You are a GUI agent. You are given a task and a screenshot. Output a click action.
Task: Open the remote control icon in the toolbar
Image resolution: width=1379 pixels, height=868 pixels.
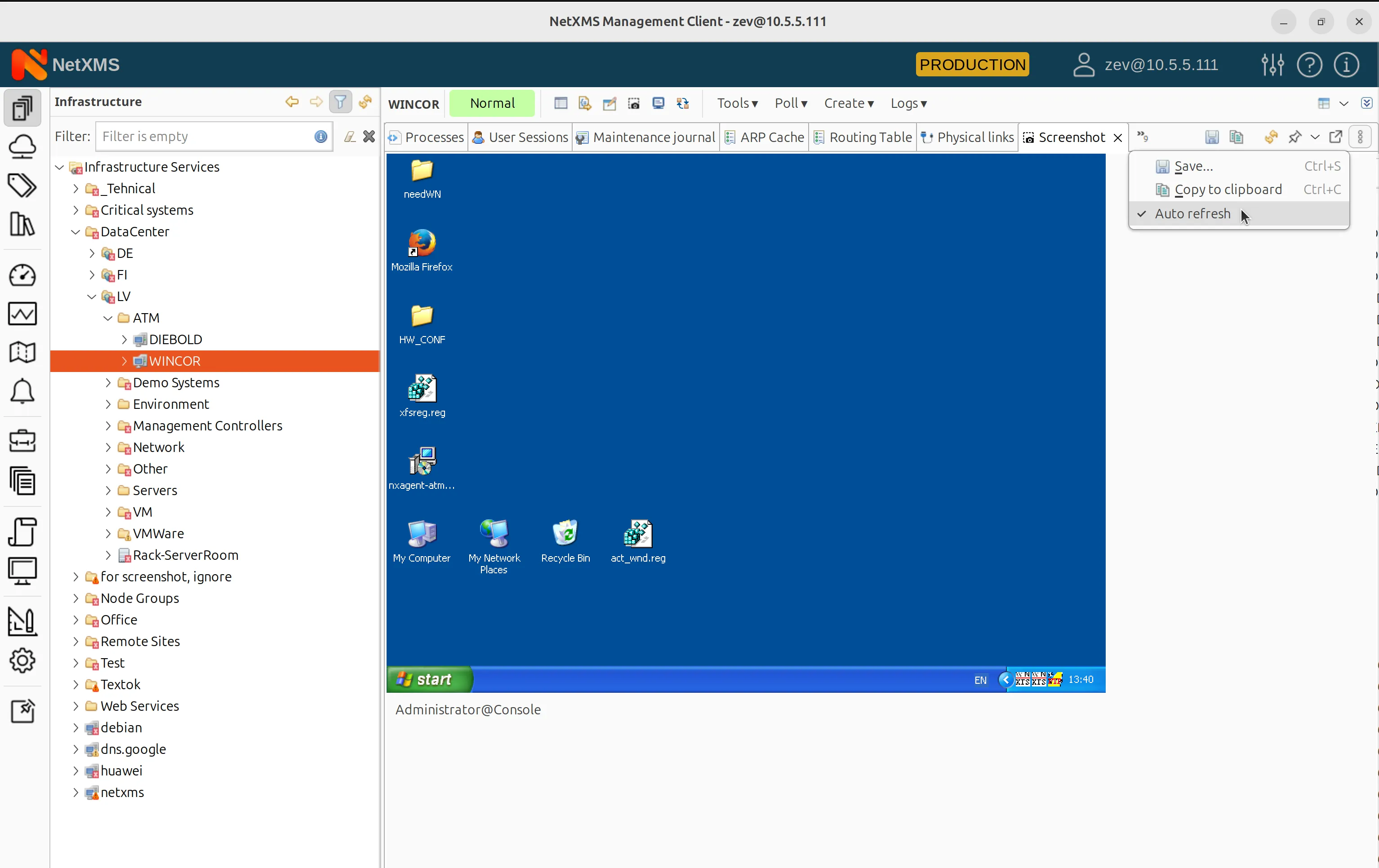658,104
